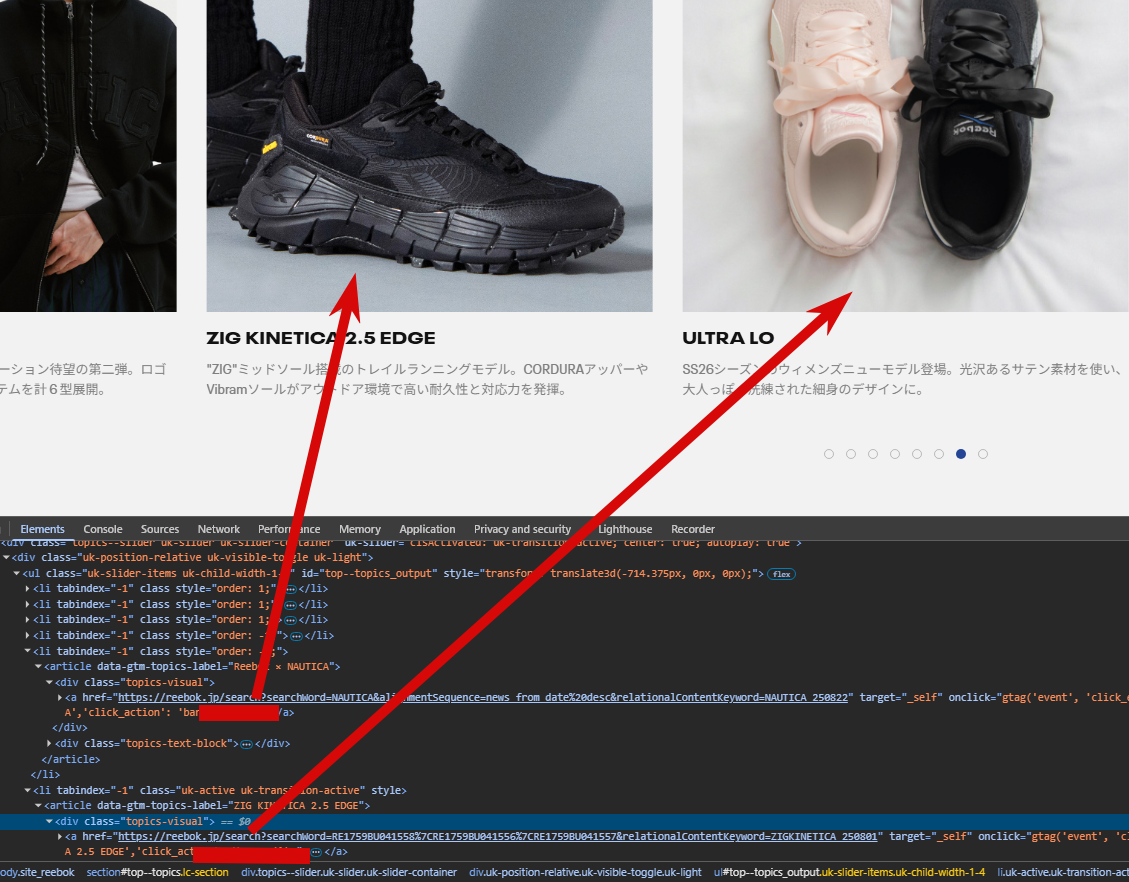Click the id="top--topics_output" attribute text
This screenshot has height=882, width=1129.
[x=369, y=574]
